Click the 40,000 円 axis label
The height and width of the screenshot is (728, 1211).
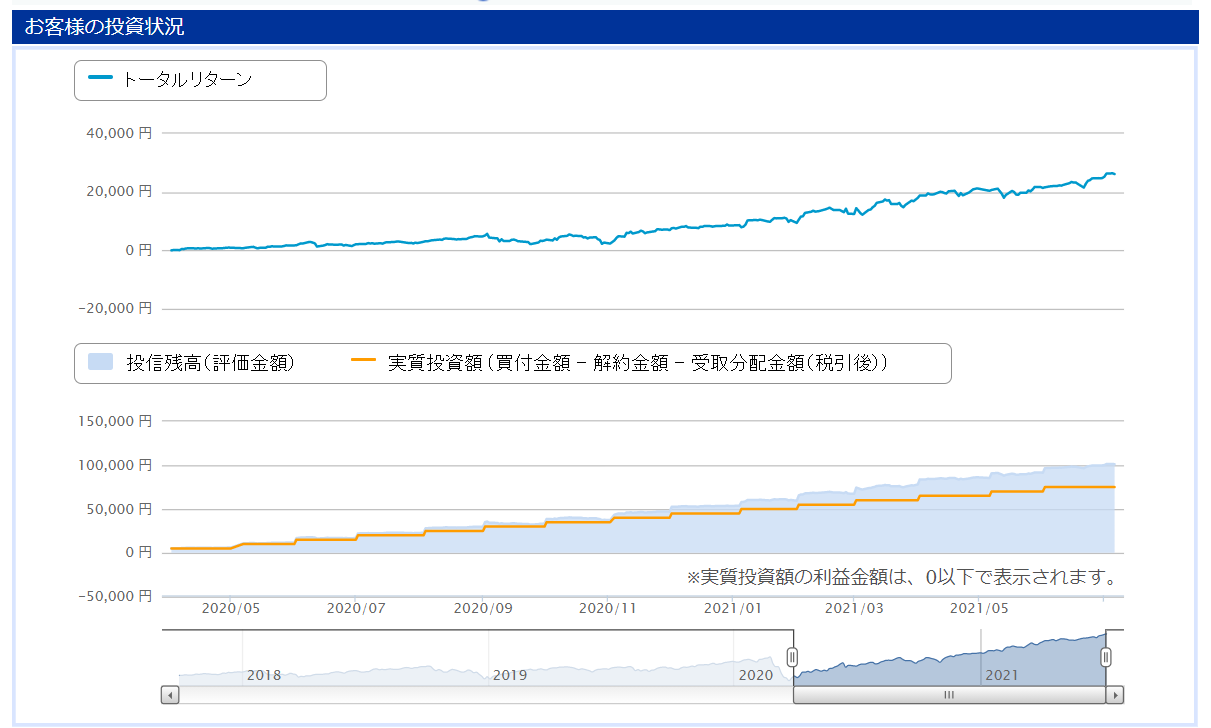pos(121,133)
